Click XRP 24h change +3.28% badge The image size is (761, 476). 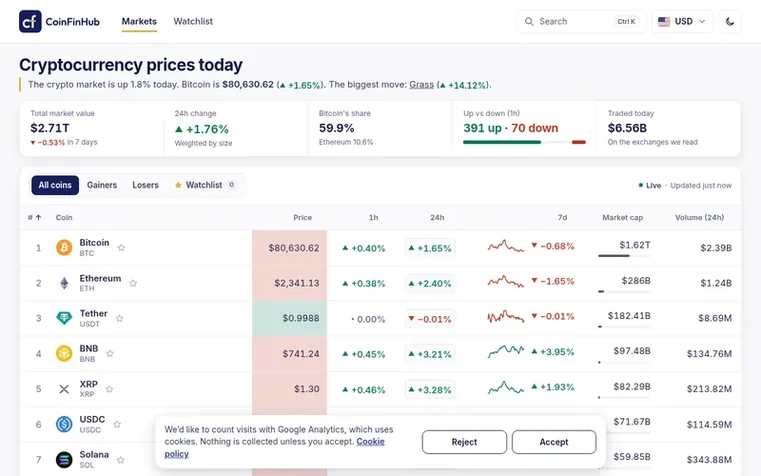(x=430, y=389)
